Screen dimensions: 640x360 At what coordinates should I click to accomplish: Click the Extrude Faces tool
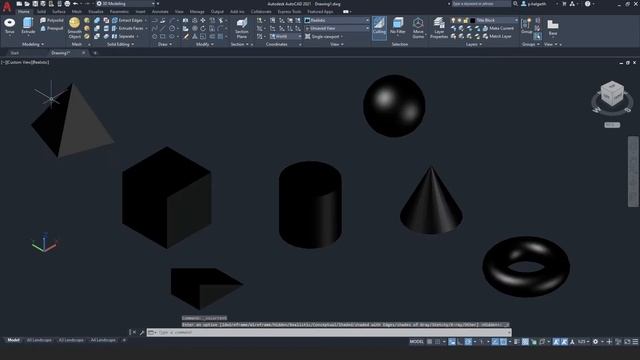[128, 28]
